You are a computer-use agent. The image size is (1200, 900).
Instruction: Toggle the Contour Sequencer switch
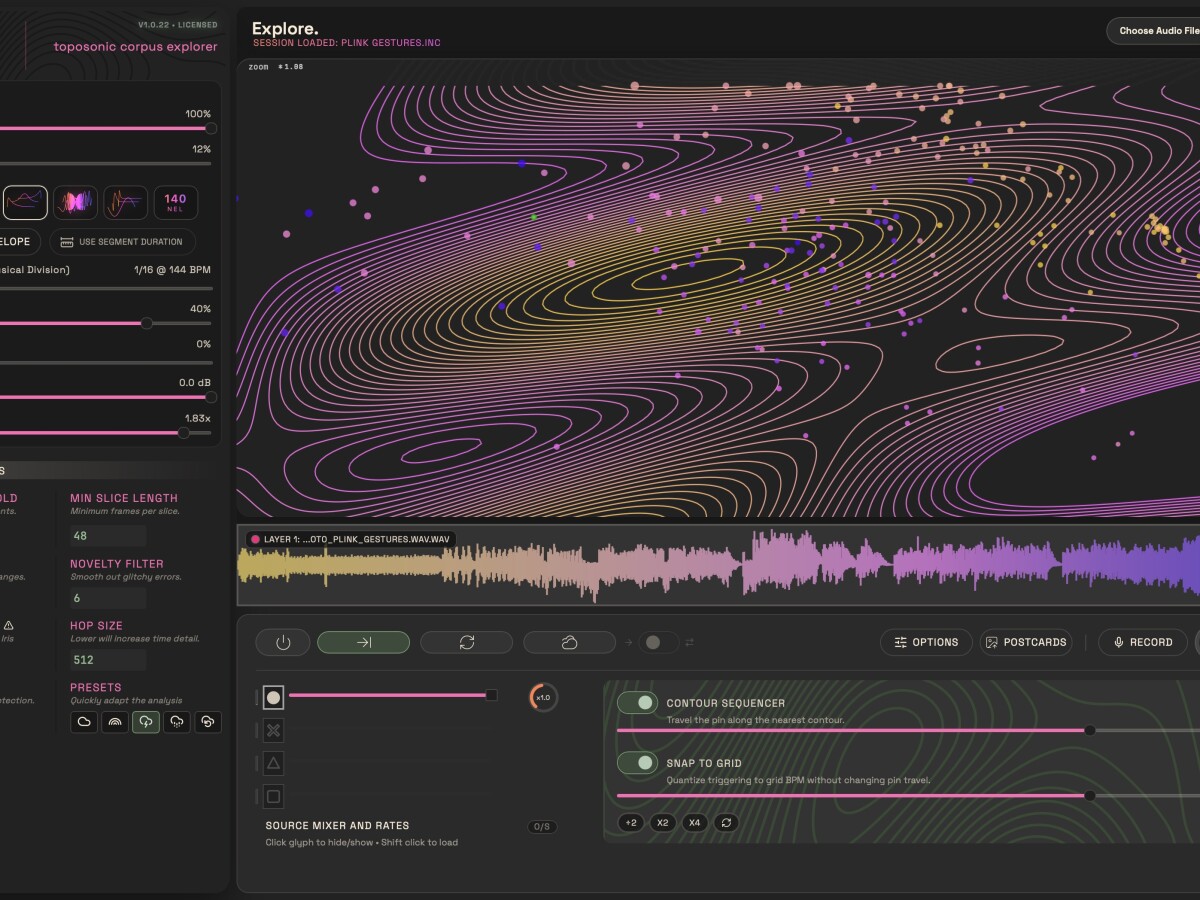(637, 703)
